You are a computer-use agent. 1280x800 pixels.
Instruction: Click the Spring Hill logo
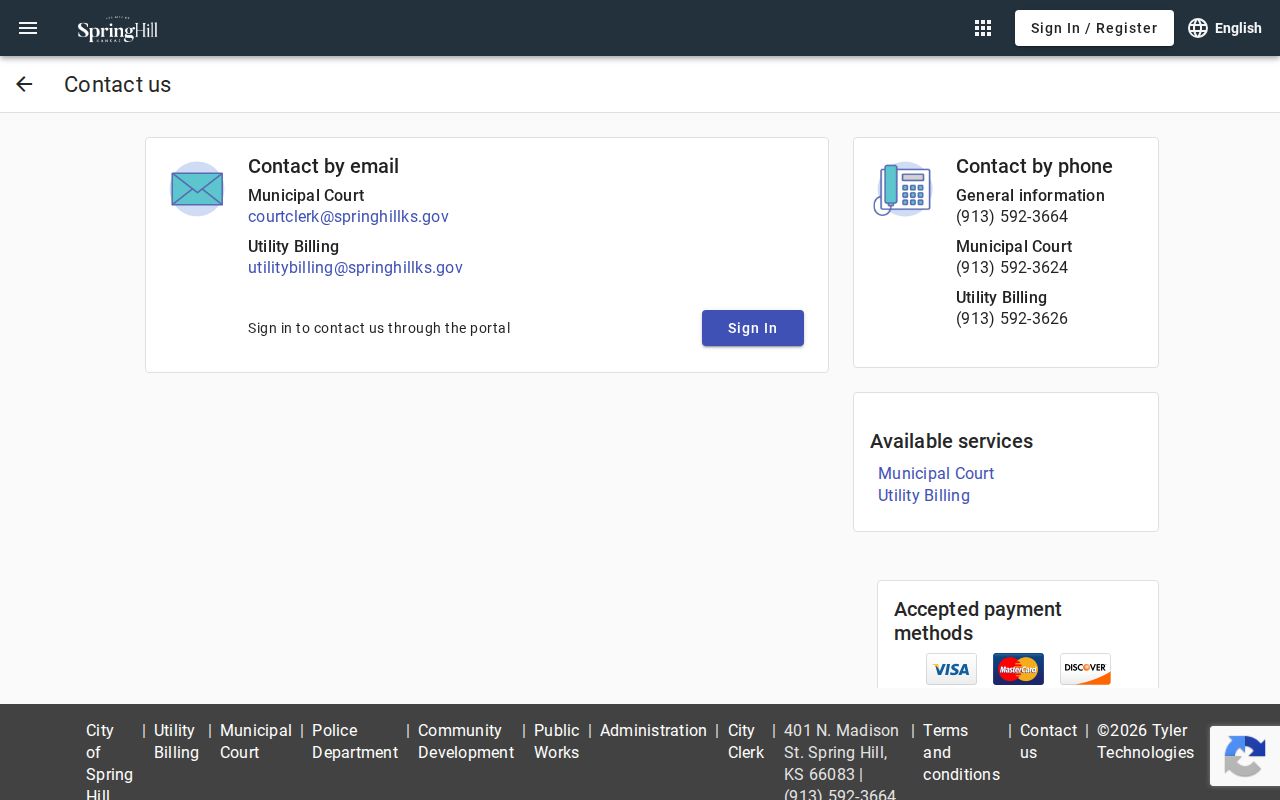pos(118,29)
